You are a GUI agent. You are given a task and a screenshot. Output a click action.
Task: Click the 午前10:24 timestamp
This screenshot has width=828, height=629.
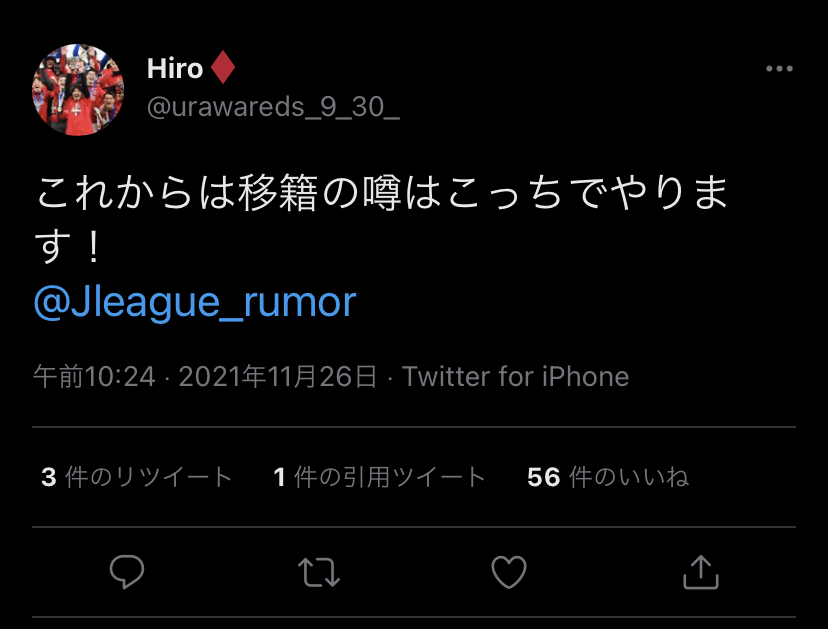pyautogui.click(x=95, y=377)
